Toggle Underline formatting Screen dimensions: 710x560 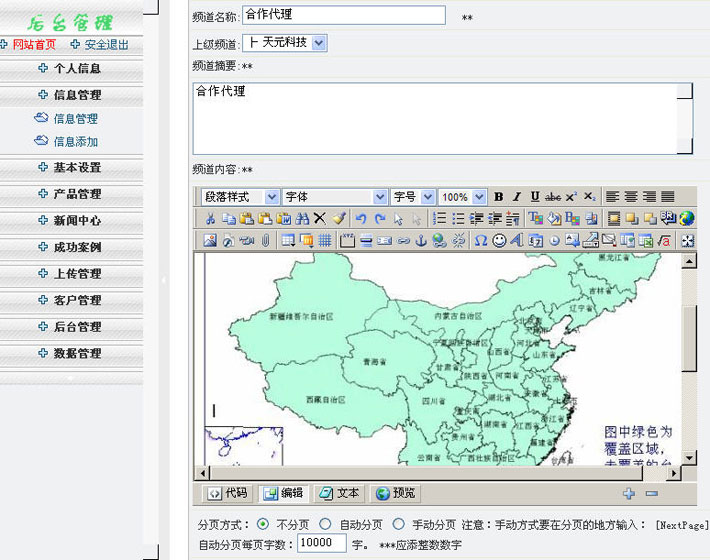pyautogui.click(x=535, y=196)
